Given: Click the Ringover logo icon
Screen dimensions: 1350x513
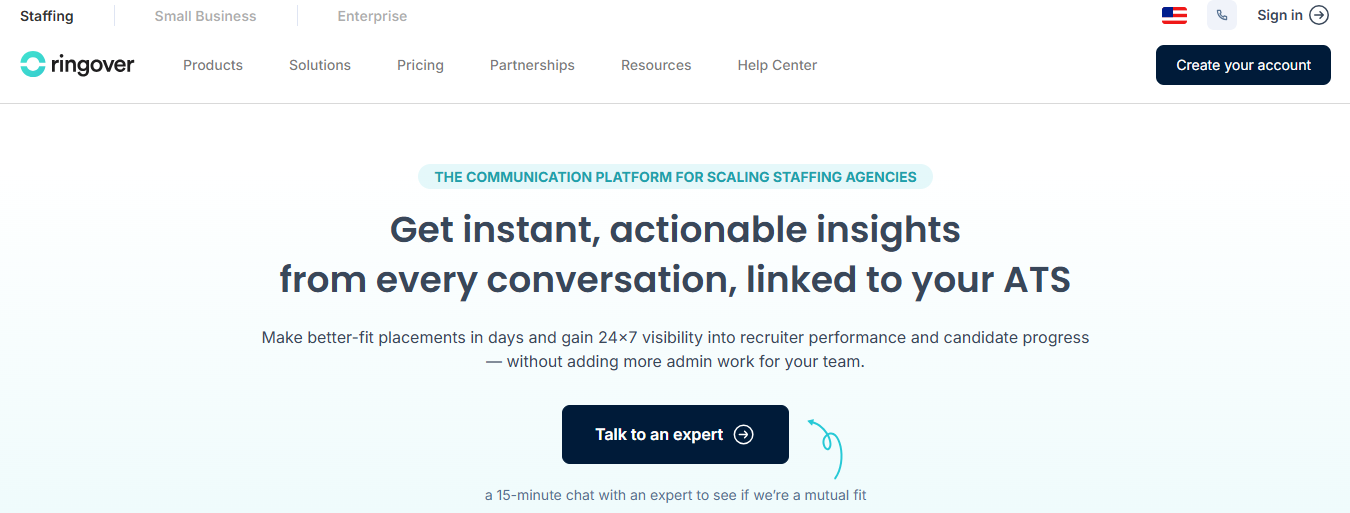Looking at the screenshot, I should click(x=33, y=65).
